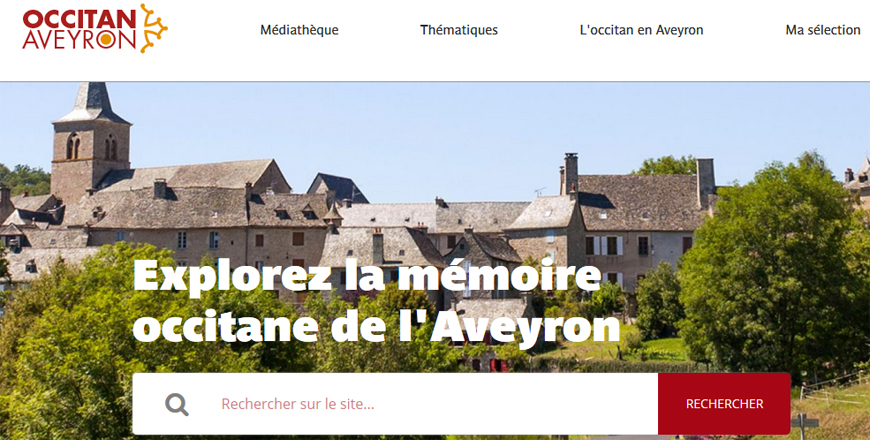Click the red RECHERCHER button
Screen dimensions: 870x440
coord(724,403)
